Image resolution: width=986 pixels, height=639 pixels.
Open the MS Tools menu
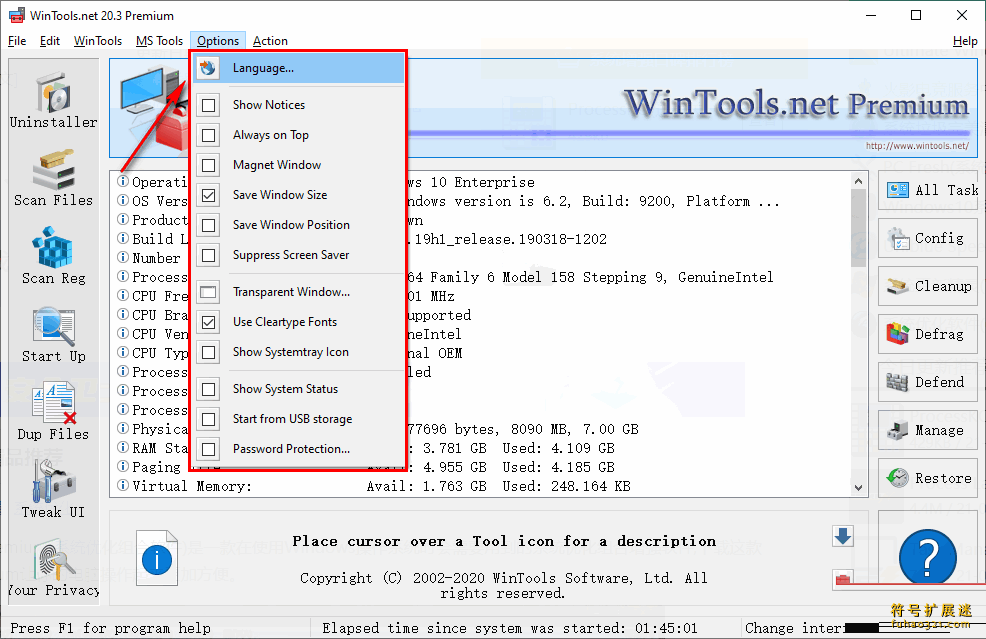159,41
